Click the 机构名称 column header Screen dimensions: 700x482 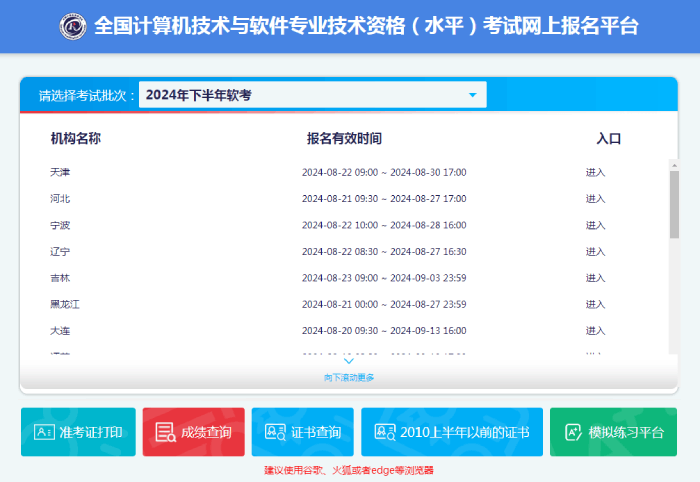[x=75, y=138]
